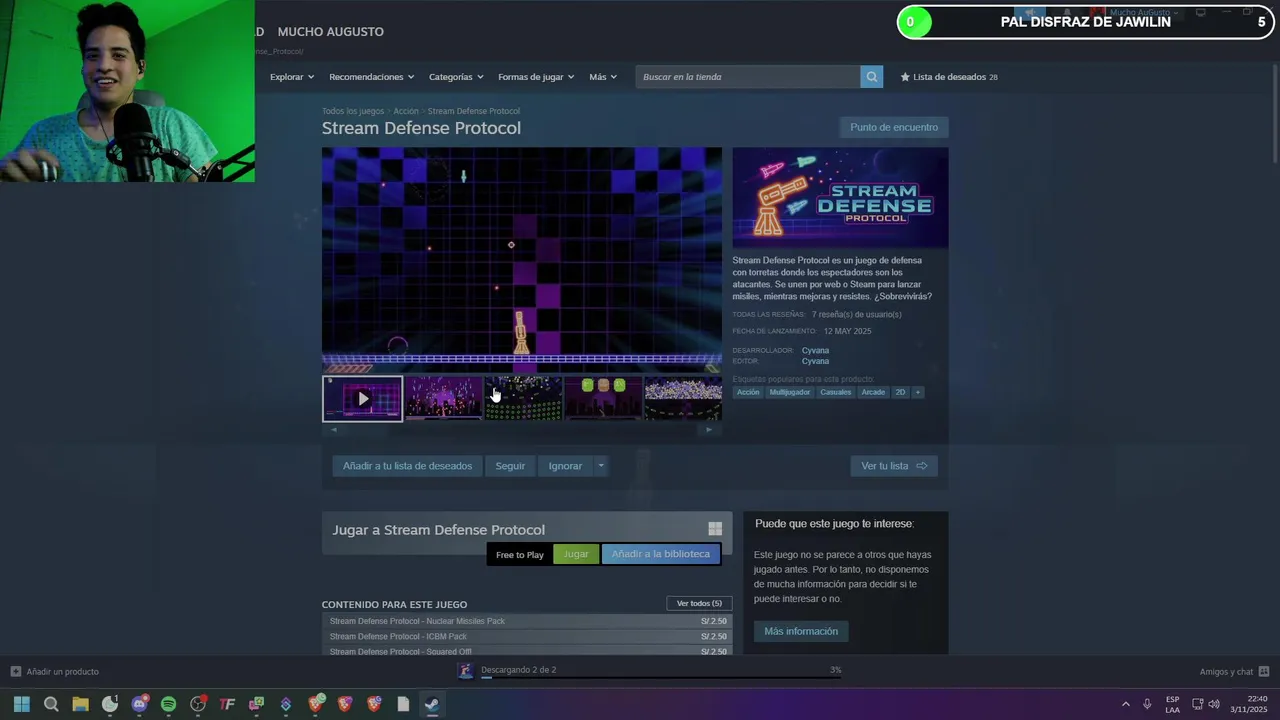Click the wishlist star icon
Screen dimensions: 1280x720
click(x=905, y=77)
